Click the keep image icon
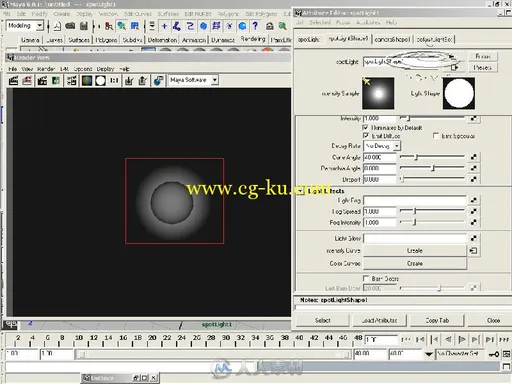The image size is (512, 384). (x=129, y=80)
